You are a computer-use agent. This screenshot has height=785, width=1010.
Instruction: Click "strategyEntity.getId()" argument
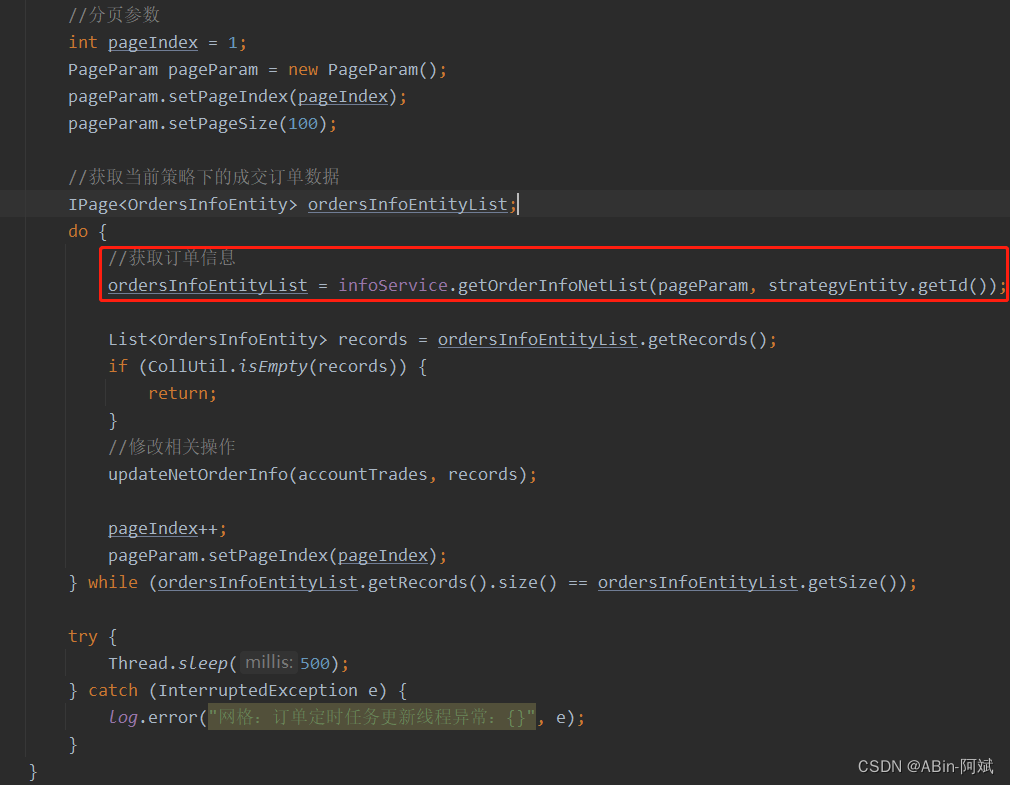point(877,285)
